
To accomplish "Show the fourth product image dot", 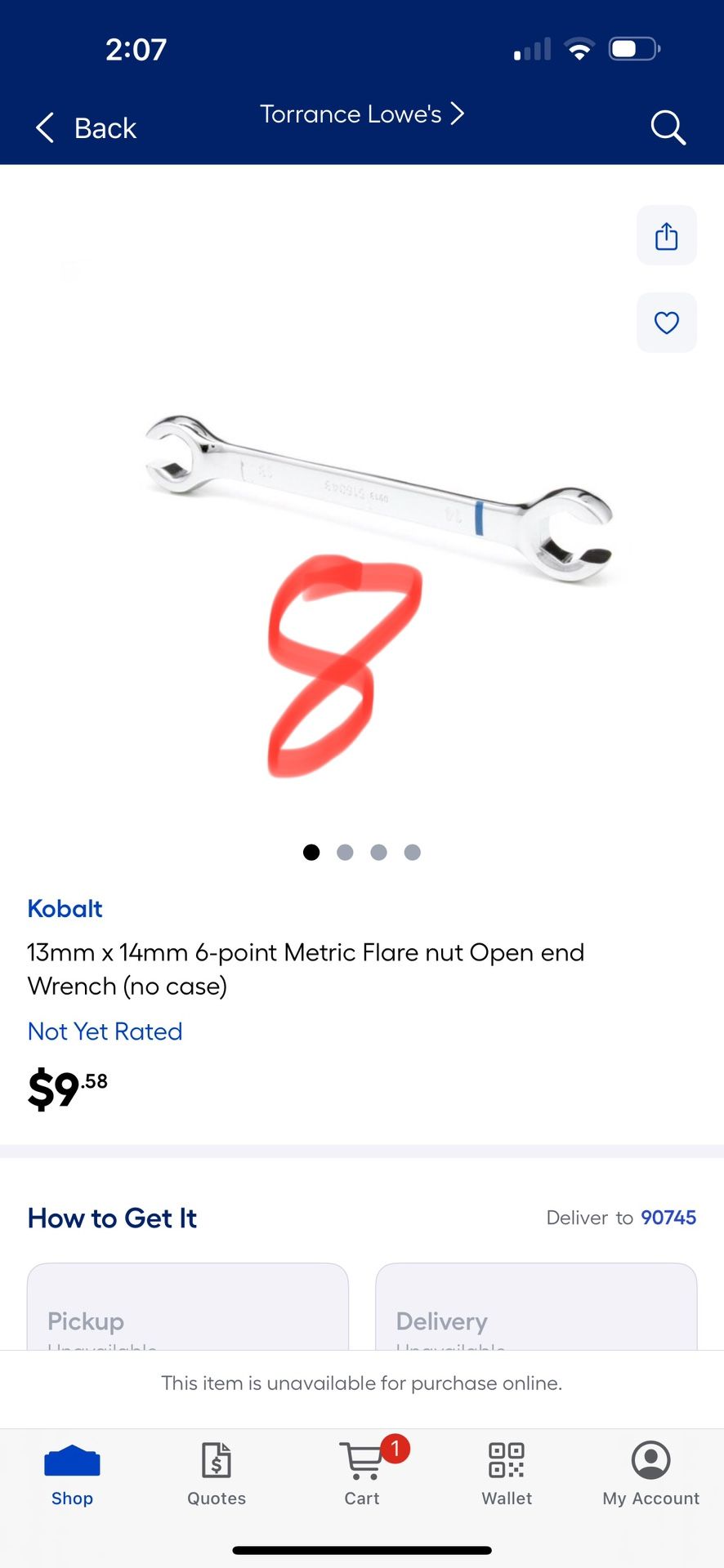I will coord(413,852).
